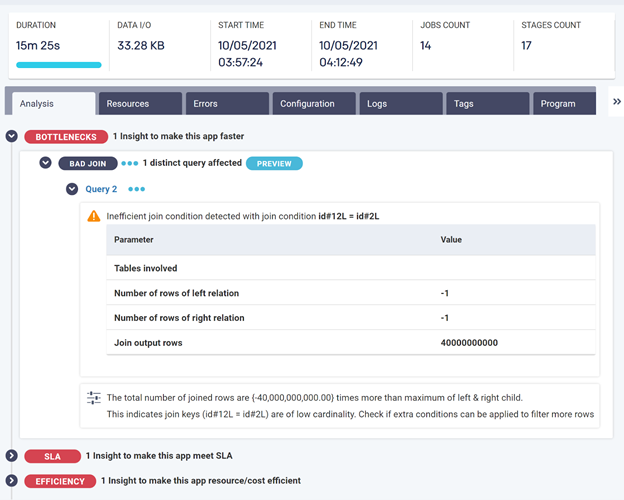
Task: Open the Configuration tab
Action: (x=314, y=104)
